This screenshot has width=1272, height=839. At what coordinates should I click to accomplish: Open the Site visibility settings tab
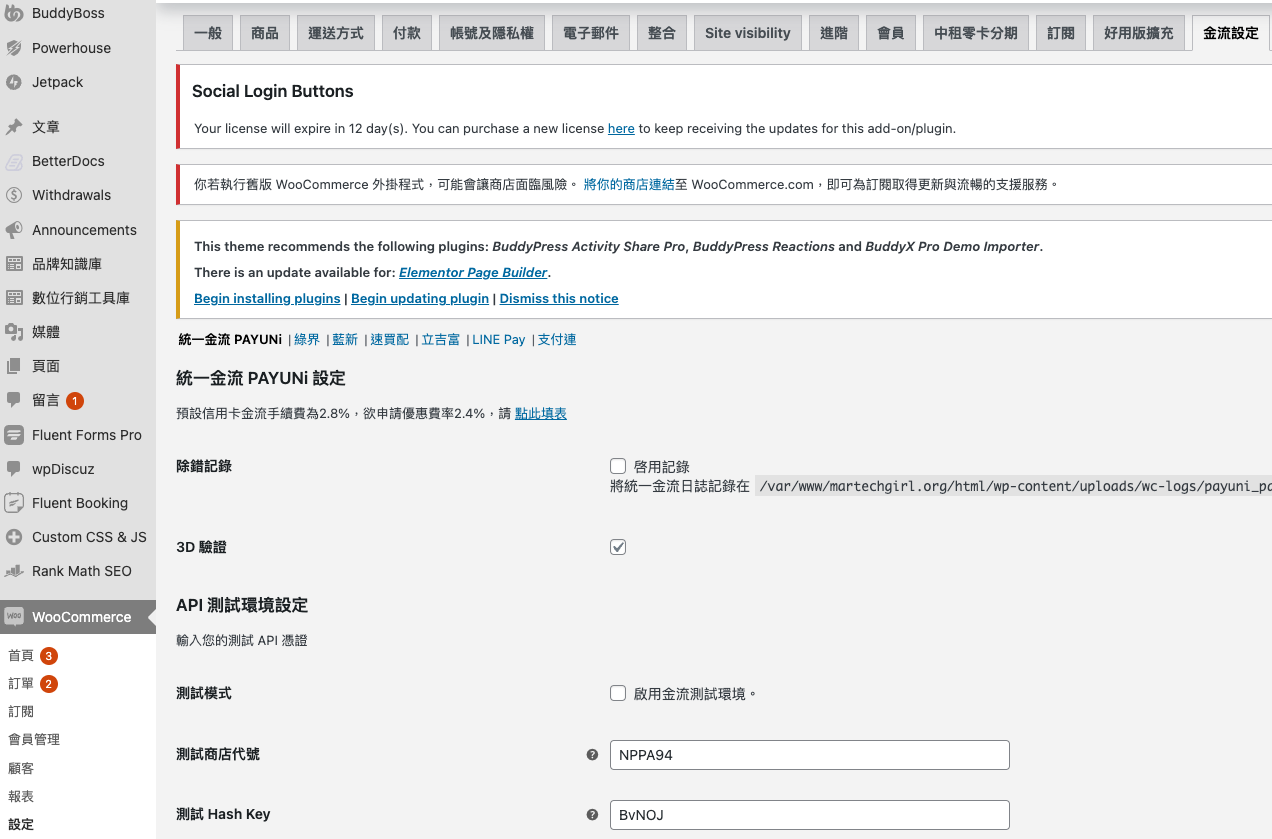pos(747,33)
